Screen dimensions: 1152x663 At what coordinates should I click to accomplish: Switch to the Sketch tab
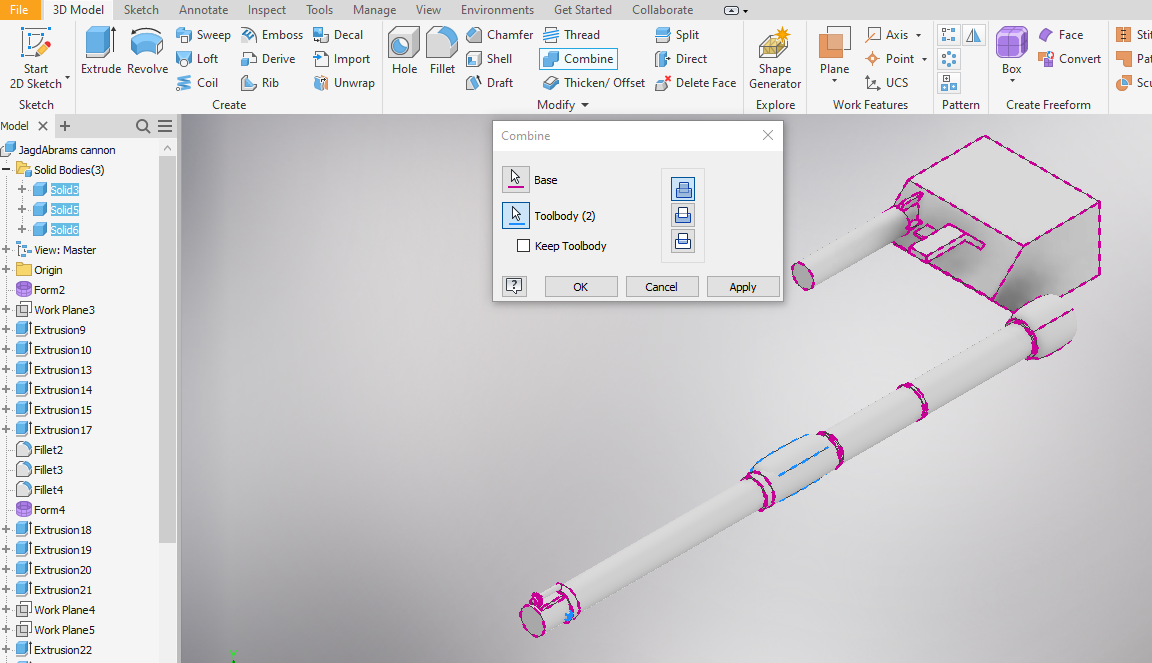(x=140, y=9)
